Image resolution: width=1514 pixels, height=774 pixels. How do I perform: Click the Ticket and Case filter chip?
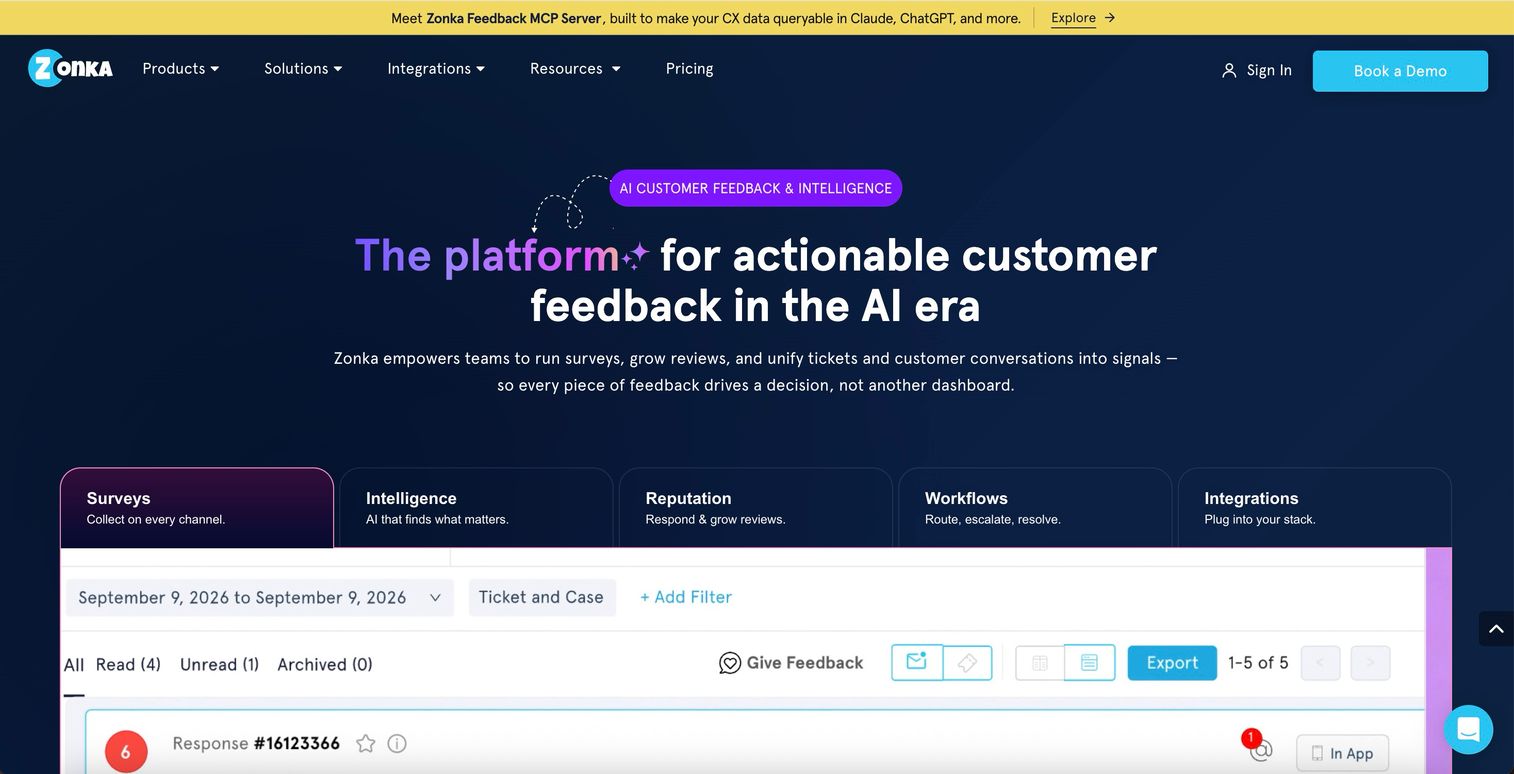541,597
